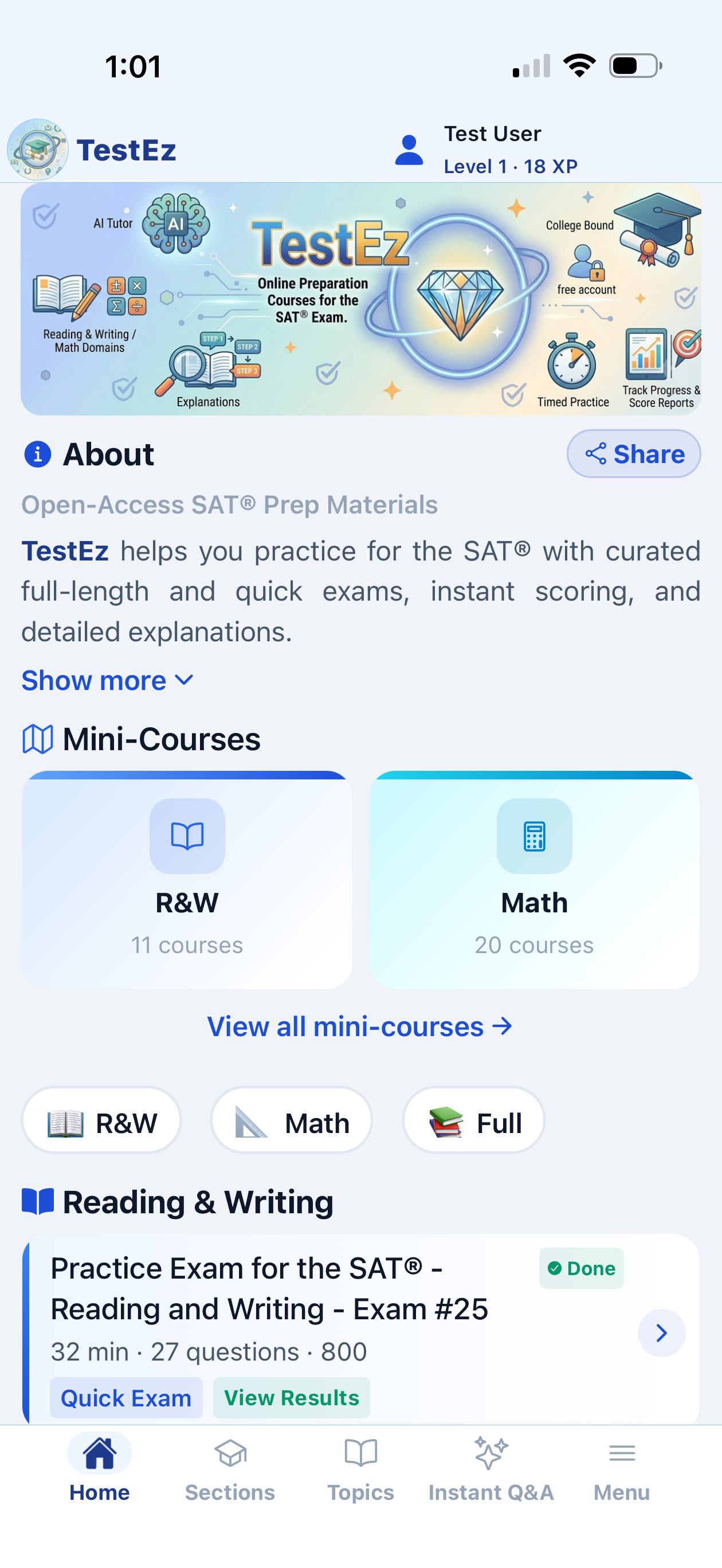This screenshot has height=1568, width=722.
Task: Tap the Reading & Writing book icon
Action: click(x=38, y=1202)
